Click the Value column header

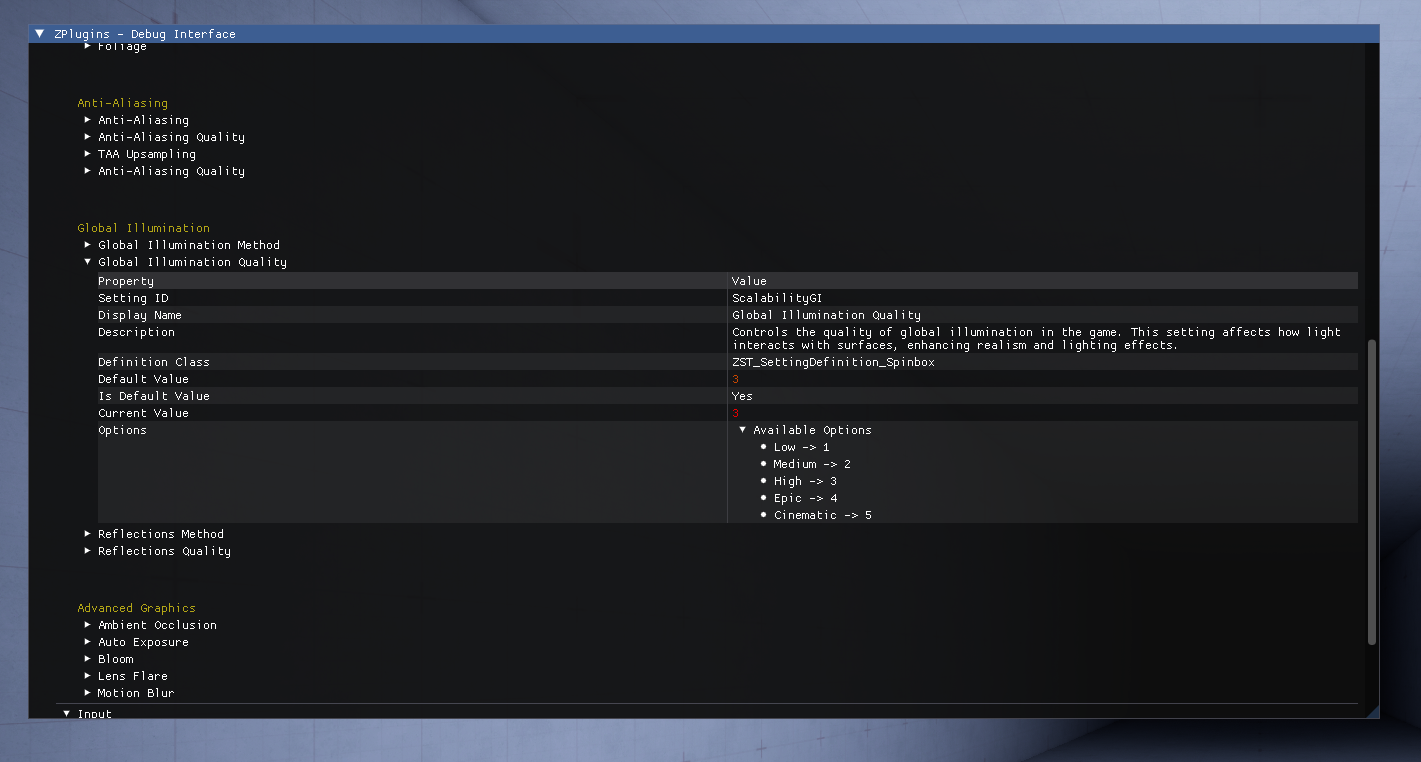pos(749,281)
